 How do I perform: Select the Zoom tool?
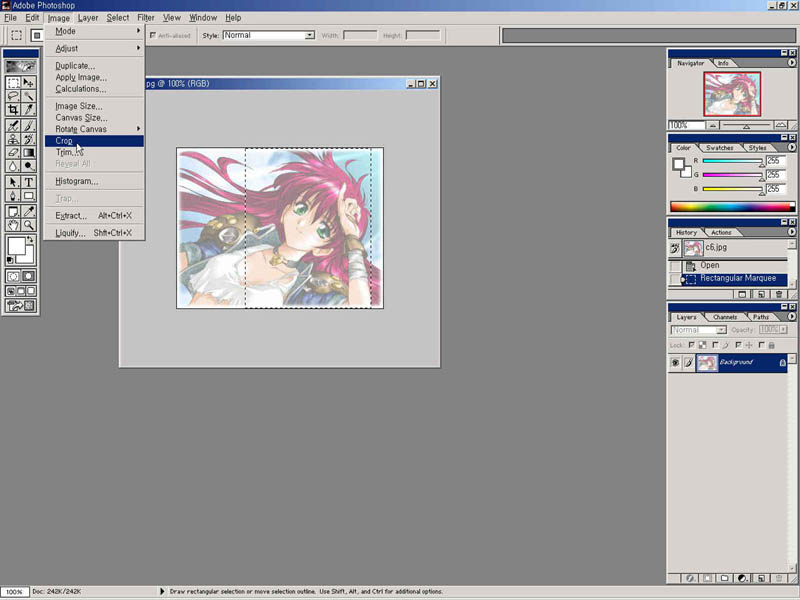pos(29,224)
